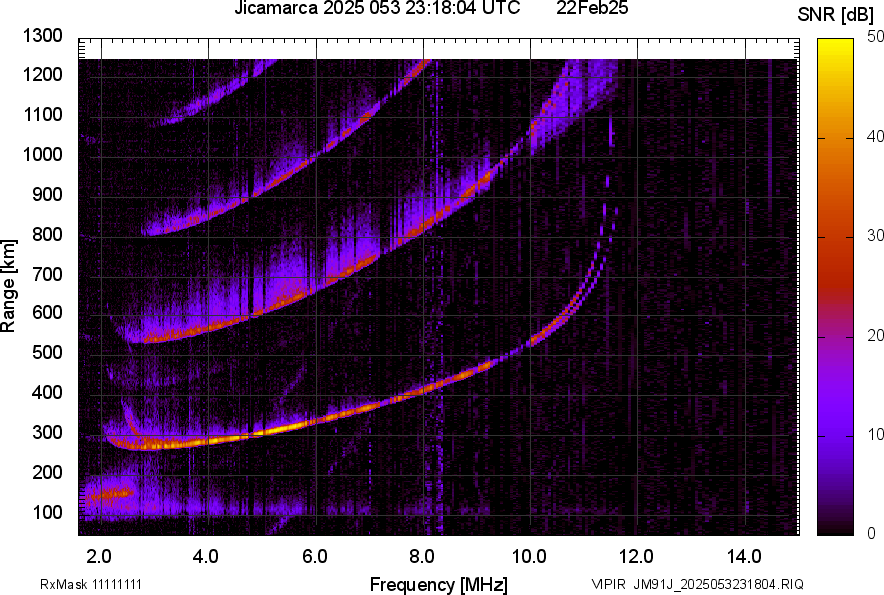The height and width of the screenshot is (595, 884).
Task: Click the purple 10 dB colorbar region
Action: [836, 435]
